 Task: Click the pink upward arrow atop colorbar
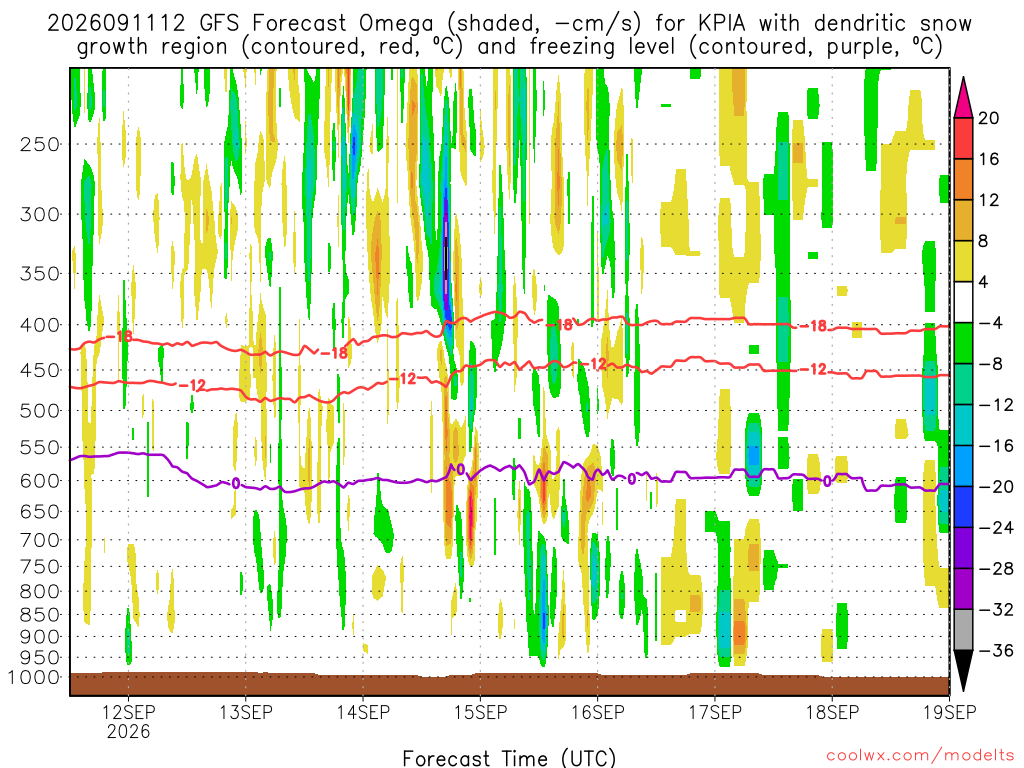click(963, 97)
